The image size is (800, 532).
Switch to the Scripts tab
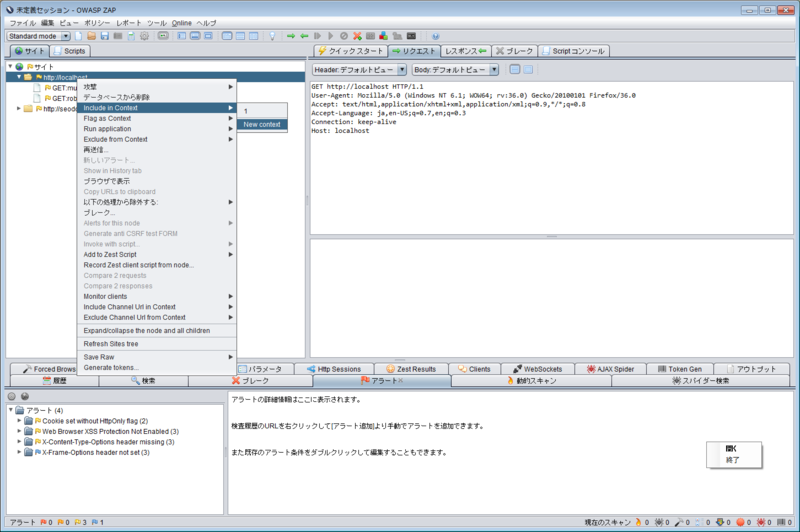(x=70, y=51)
